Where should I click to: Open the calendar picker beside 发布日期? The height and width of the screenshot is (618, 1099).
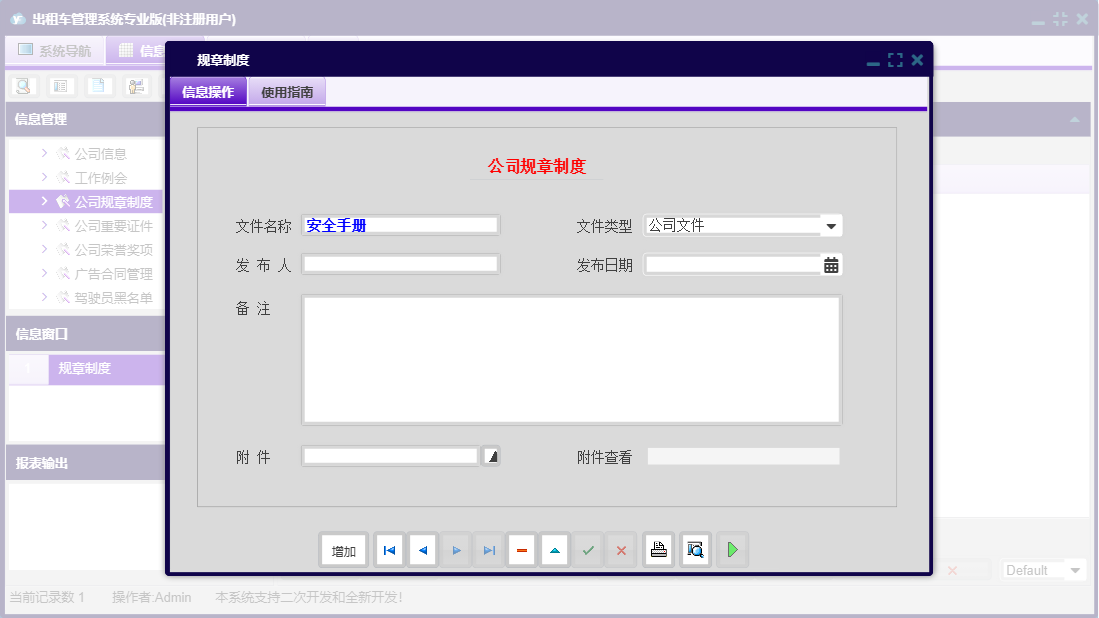(831, 264)
